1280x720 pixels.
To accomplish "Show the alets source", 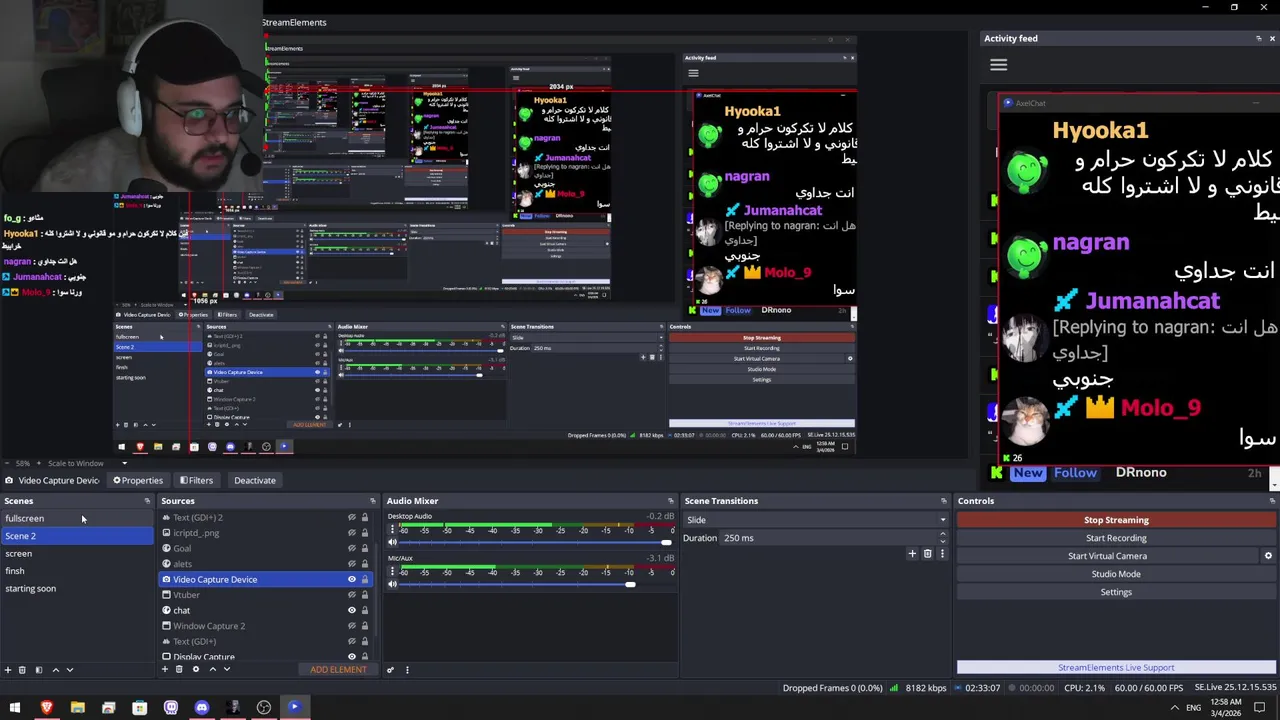I will click(x=351, y=564).
